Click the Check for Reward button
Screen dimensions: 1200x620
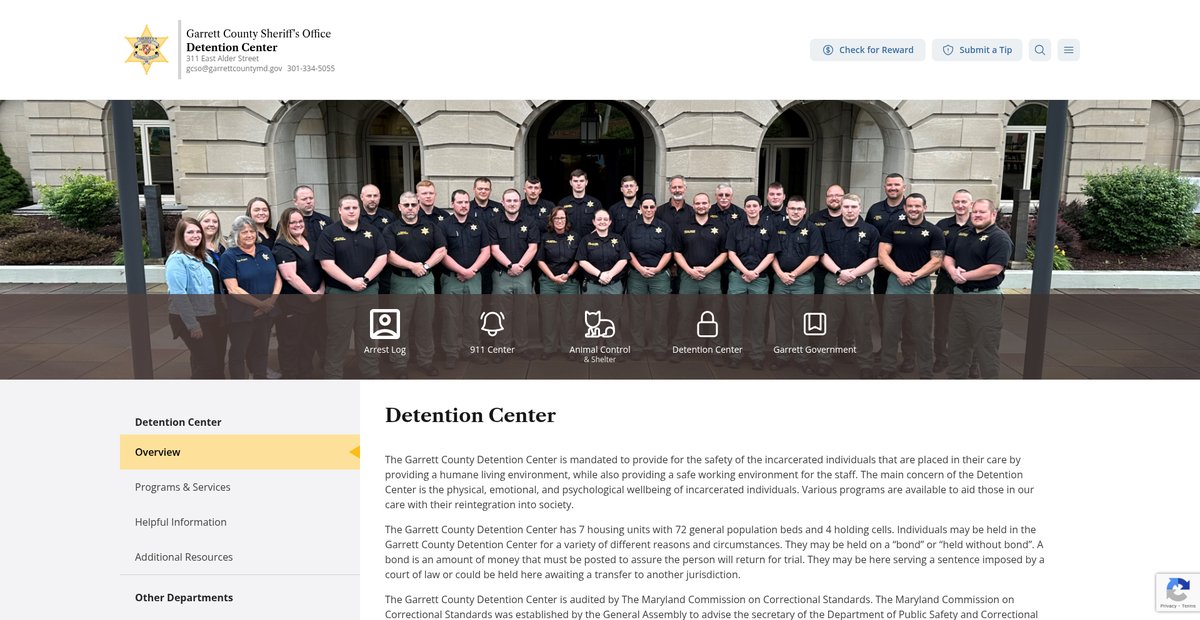pyautogui.click(x=867, y=50)
